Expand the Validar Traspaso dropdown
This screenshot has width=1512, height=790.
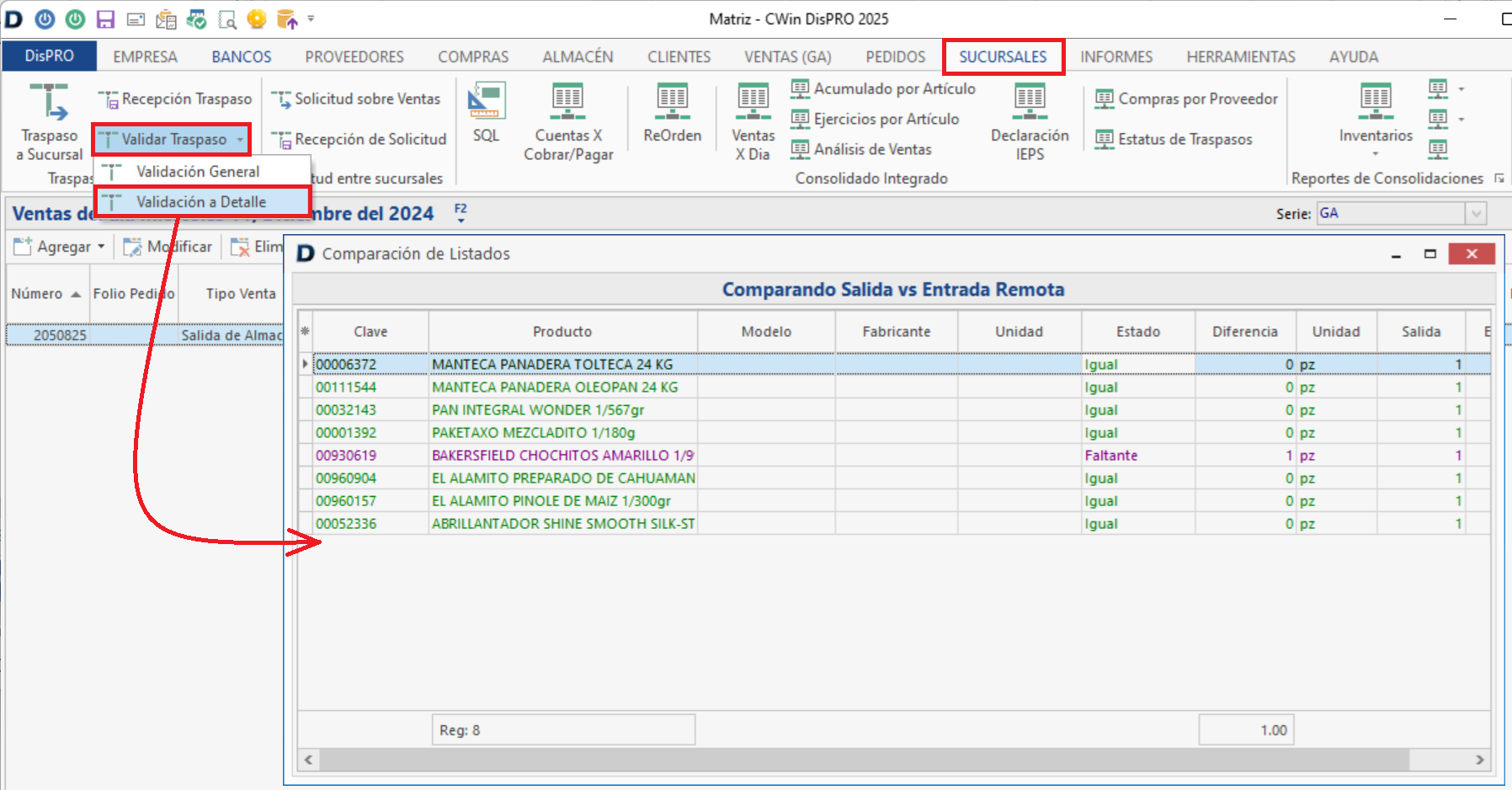240,139
